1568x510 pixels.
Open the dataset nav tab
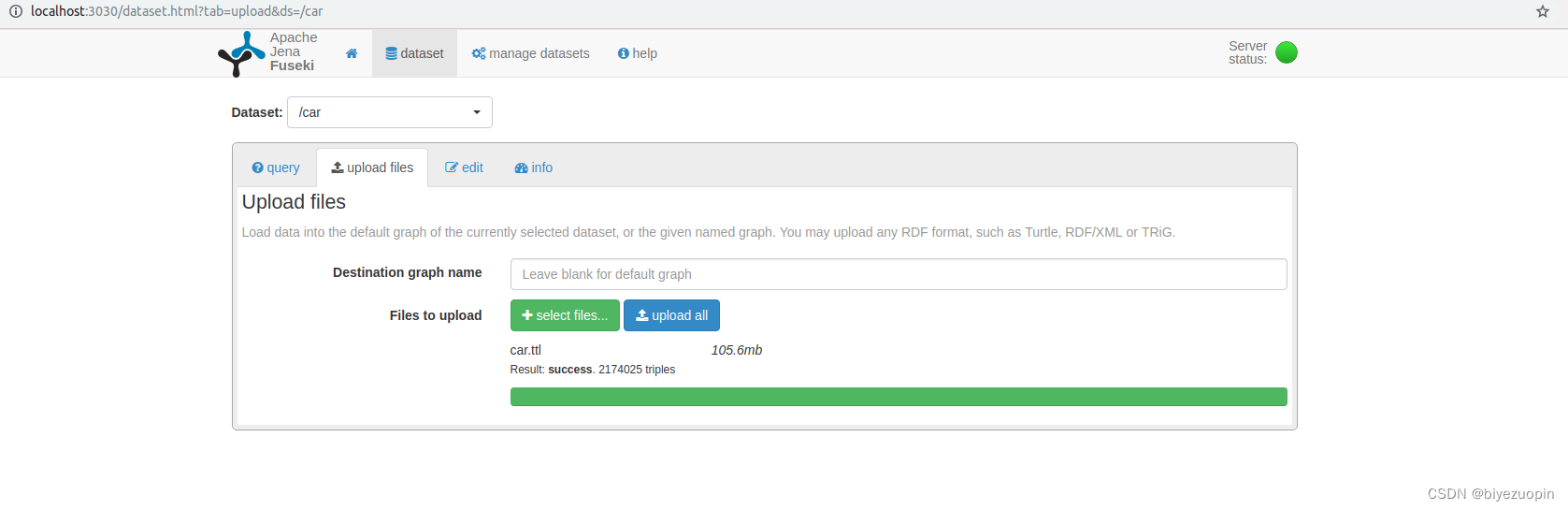[x=414, y=53]
